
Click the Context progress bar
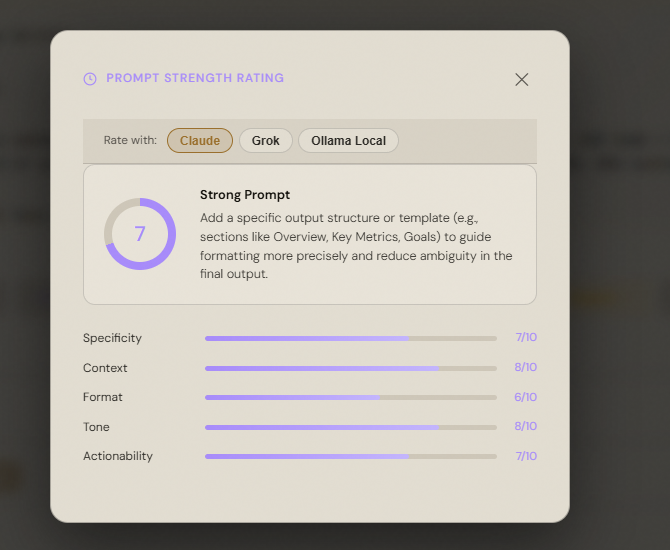(351, 368)
